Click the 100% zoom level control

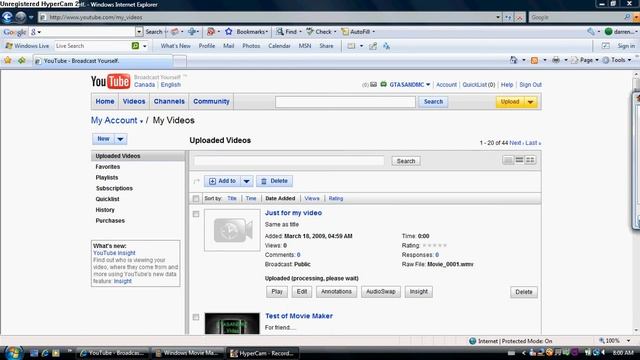pyautogui.click(x=615, y=341)
